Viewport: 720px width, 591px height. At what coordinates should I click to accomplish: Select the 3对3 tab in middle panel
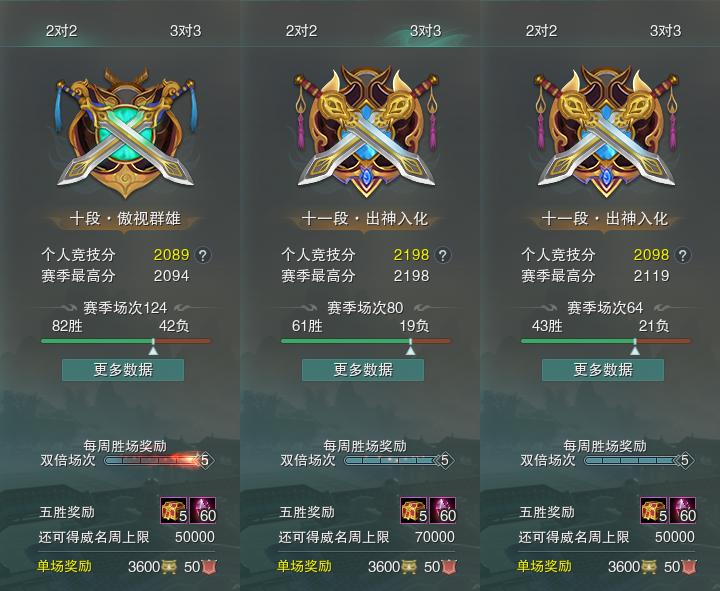coord(425,31)
